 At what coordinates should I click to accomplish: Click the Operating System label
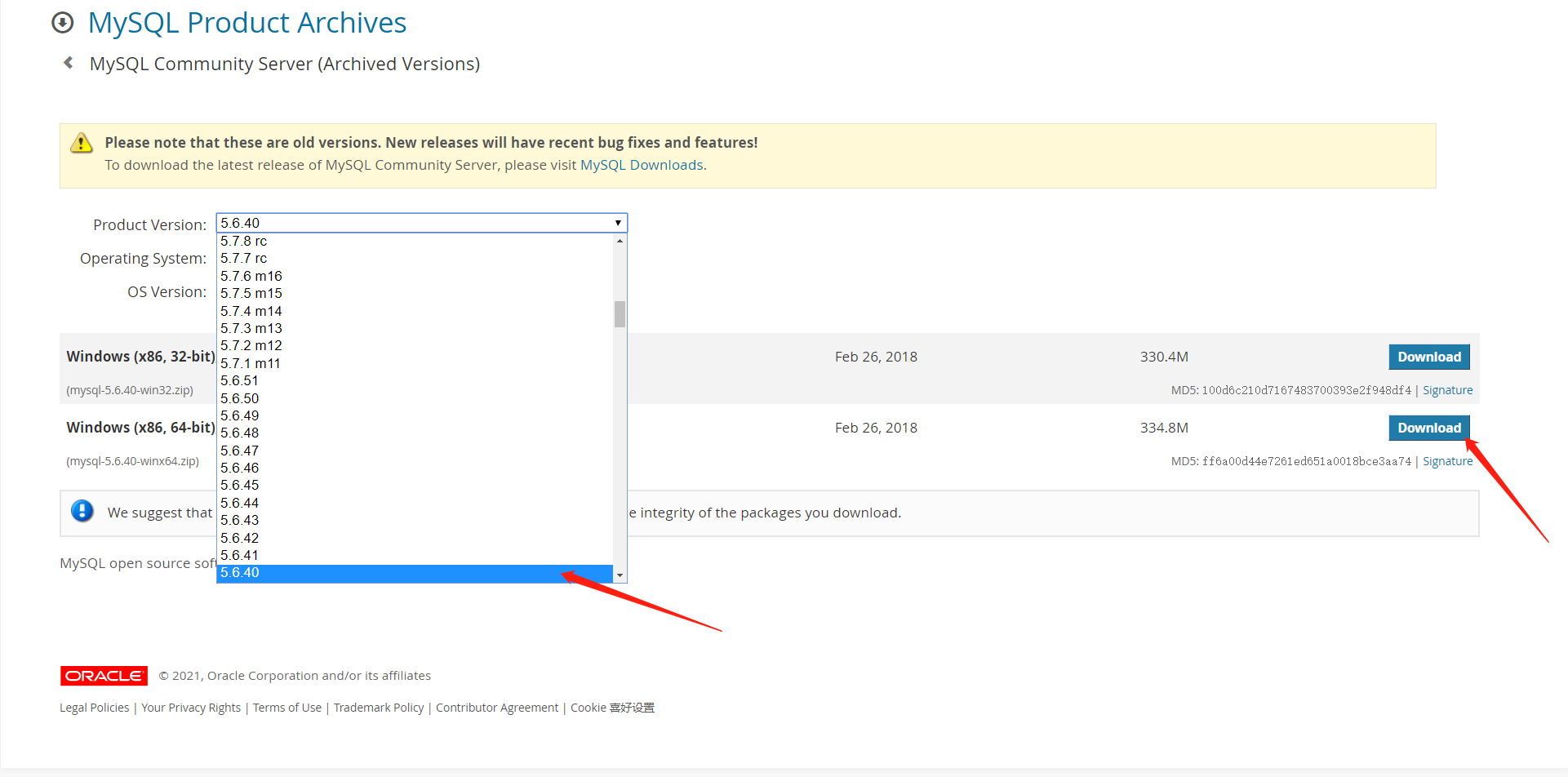(x=143, y=258)
